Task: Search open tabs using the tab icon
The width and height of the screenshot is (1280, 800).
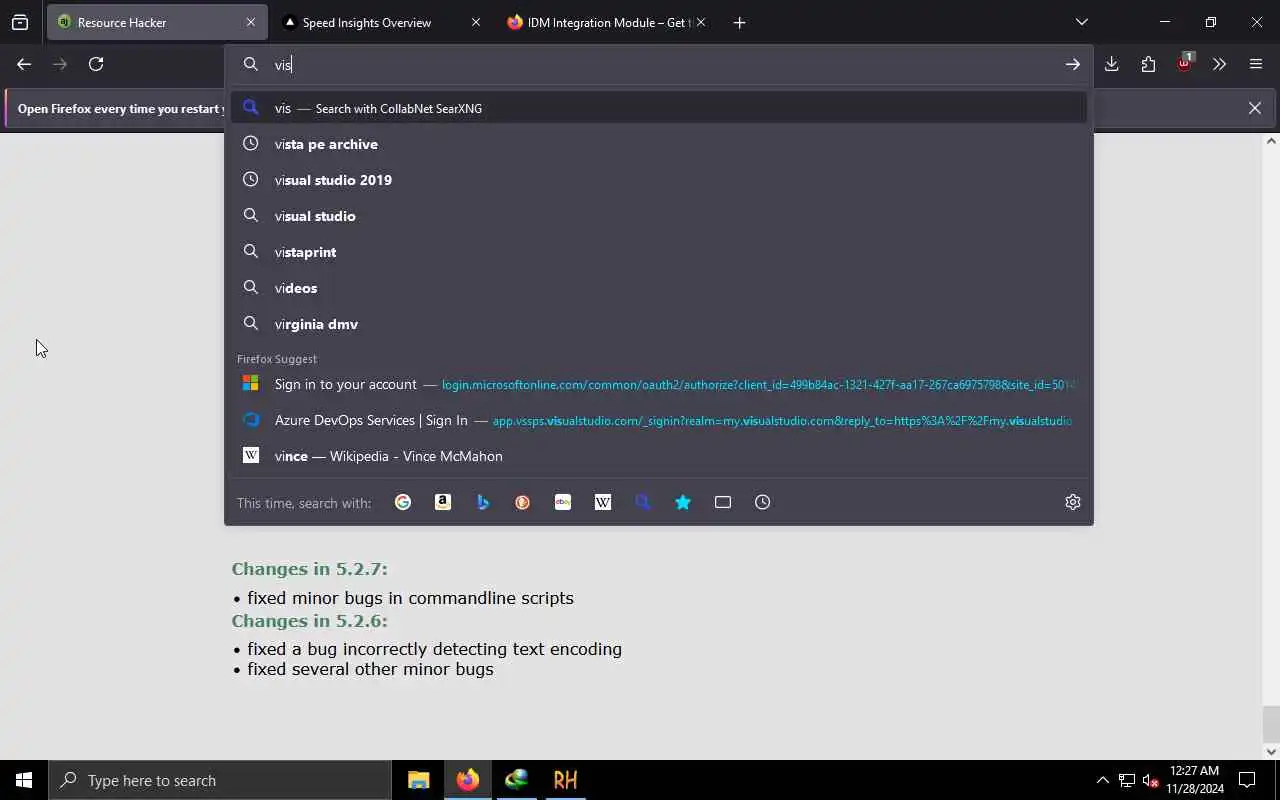Action: coord(723,502)
